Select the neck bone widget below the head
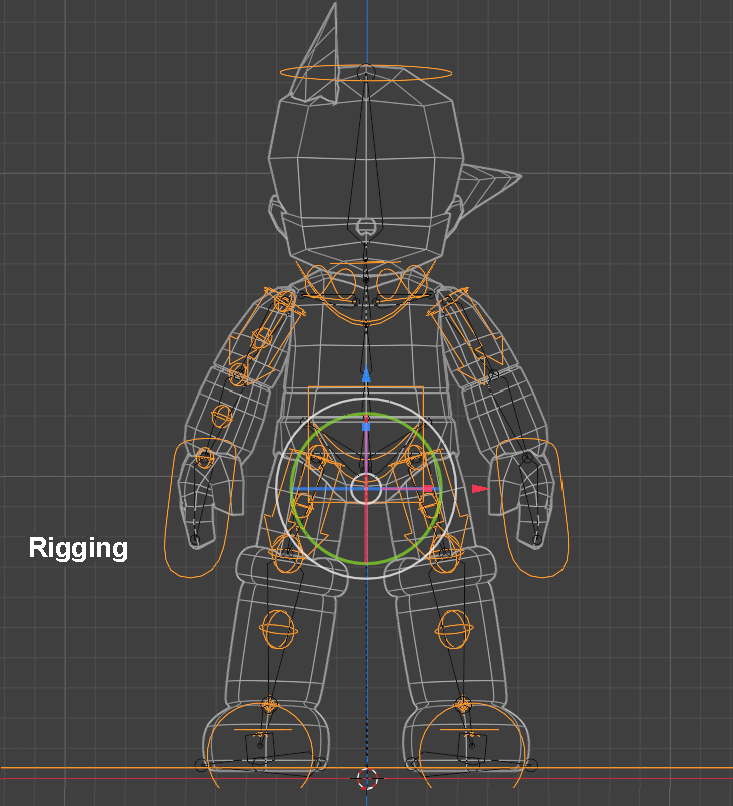The height and width of the screenshot is (806, 733). [366, 226]
